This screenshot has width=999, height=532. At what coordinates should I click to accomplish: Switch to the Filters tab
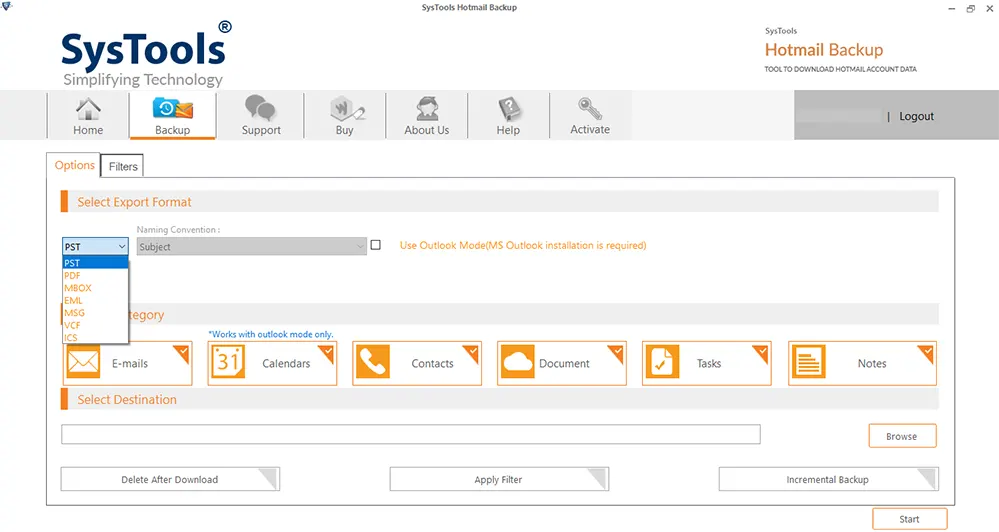[122, 166]
